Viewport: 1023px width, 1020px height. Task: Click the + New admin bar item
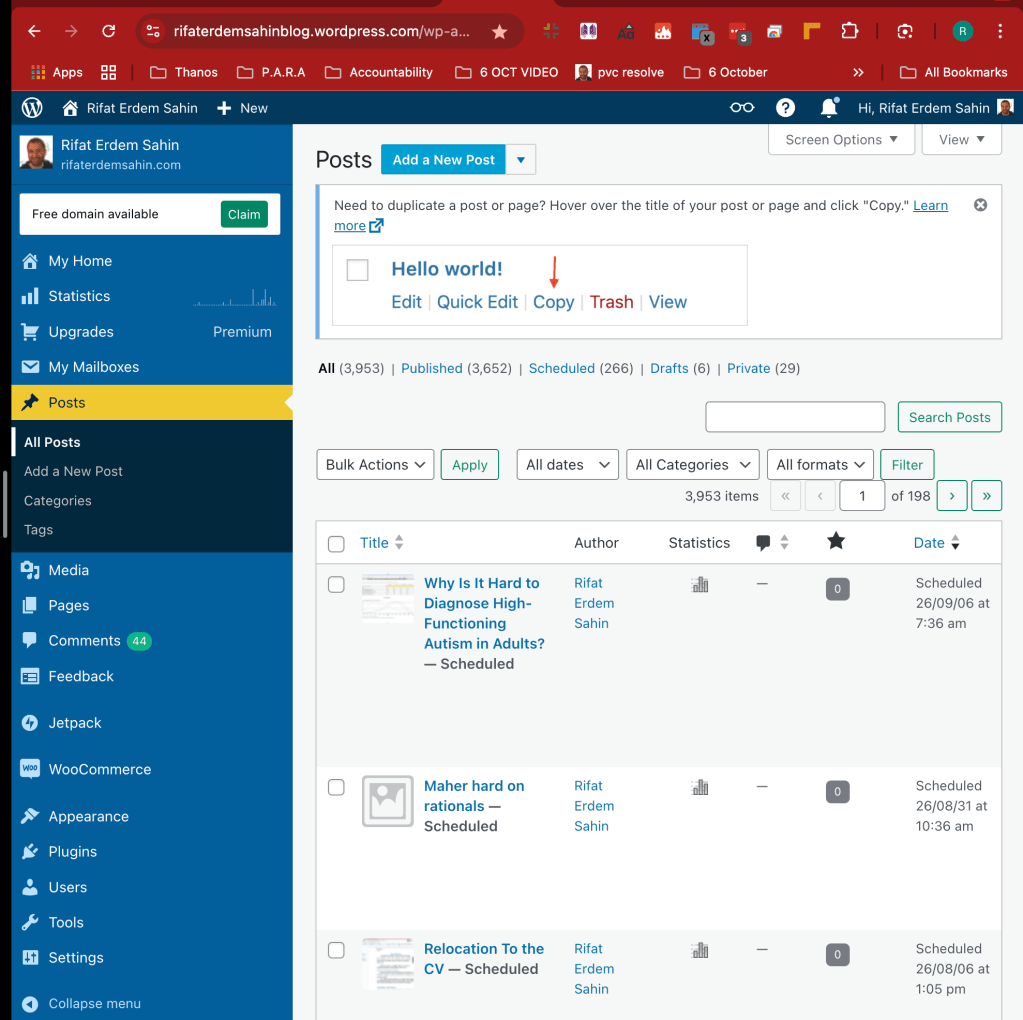pyautogui.click(x=242, y=108)
